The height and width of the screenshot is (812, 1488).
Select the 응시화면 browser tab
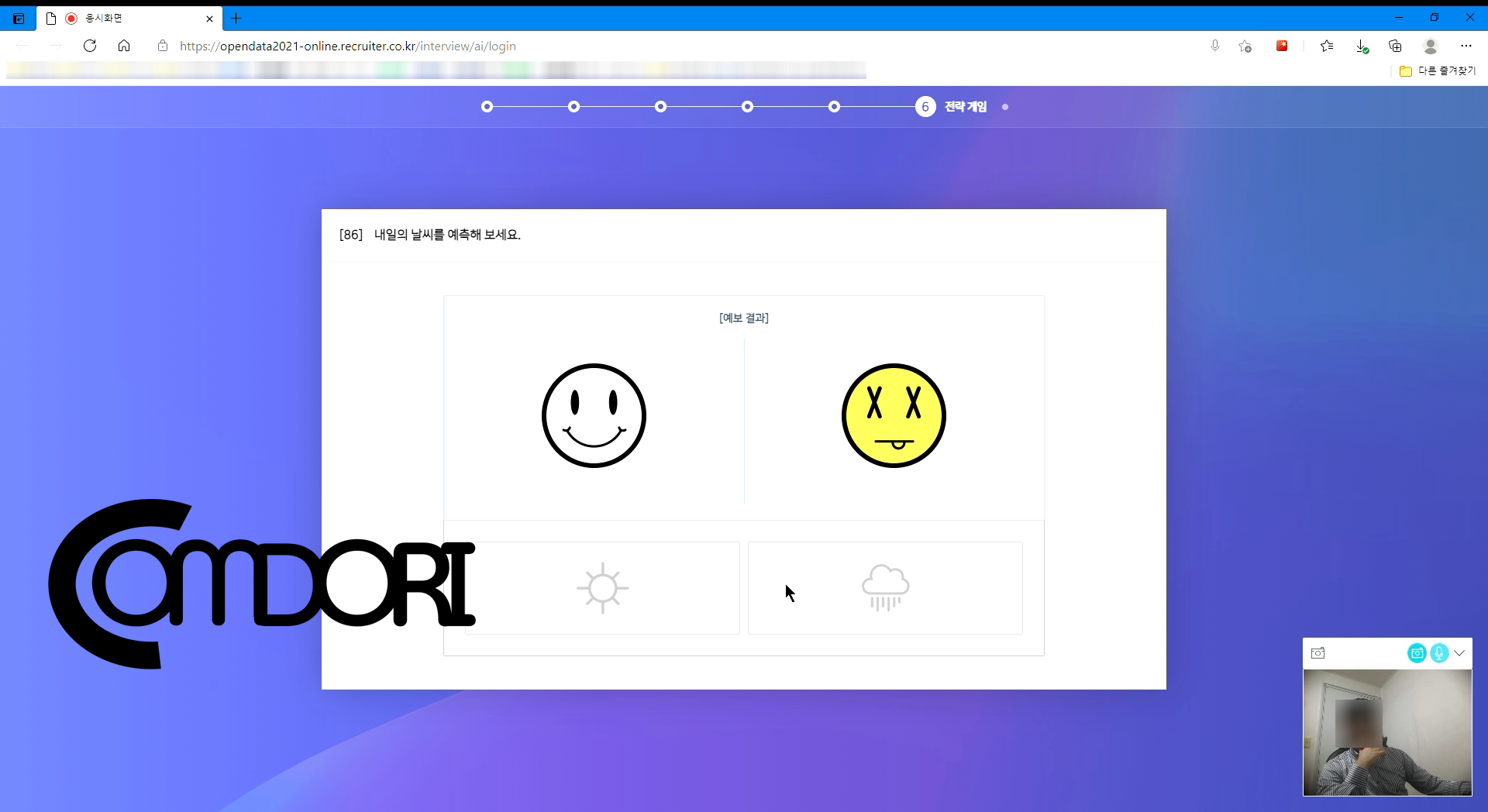(x=128, y=18)
